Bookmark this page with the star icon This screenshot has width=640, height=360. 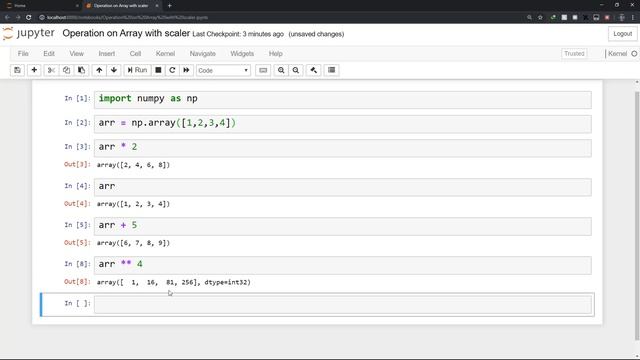tap(540, 18)
